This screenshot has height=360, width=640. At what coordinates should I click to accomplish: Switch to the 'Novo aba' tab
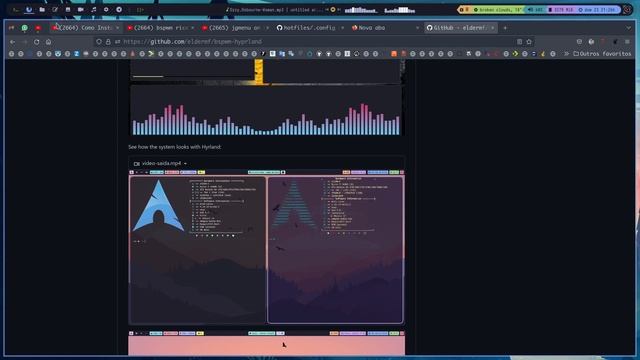coord(384,28)
